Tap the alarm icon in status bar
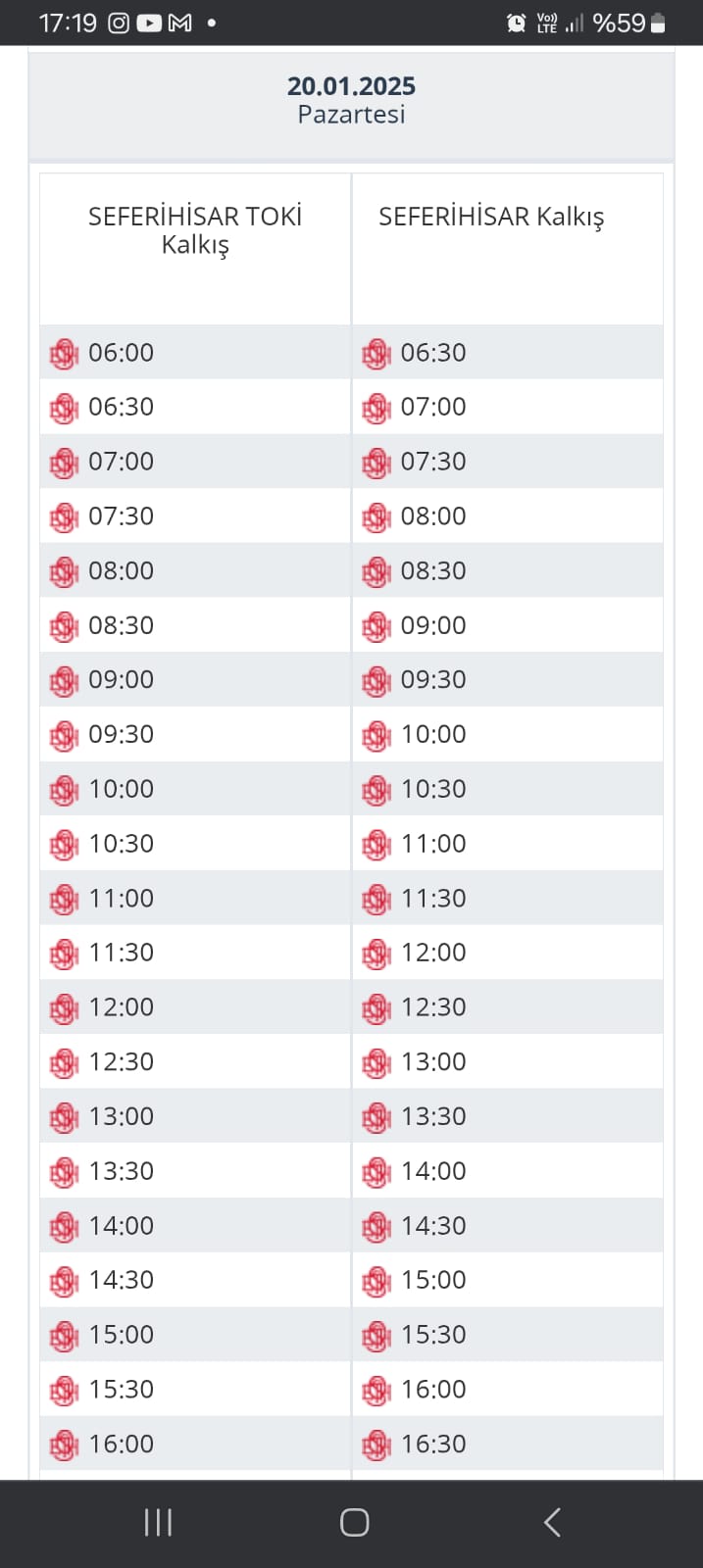 [x=516, y=23]
